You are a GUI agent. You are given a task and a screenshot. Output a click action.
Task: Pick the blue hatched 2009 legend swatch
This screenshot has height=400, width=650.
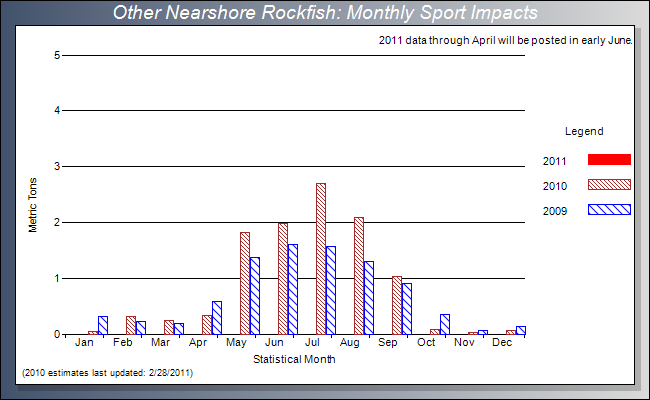click(610, 209)
